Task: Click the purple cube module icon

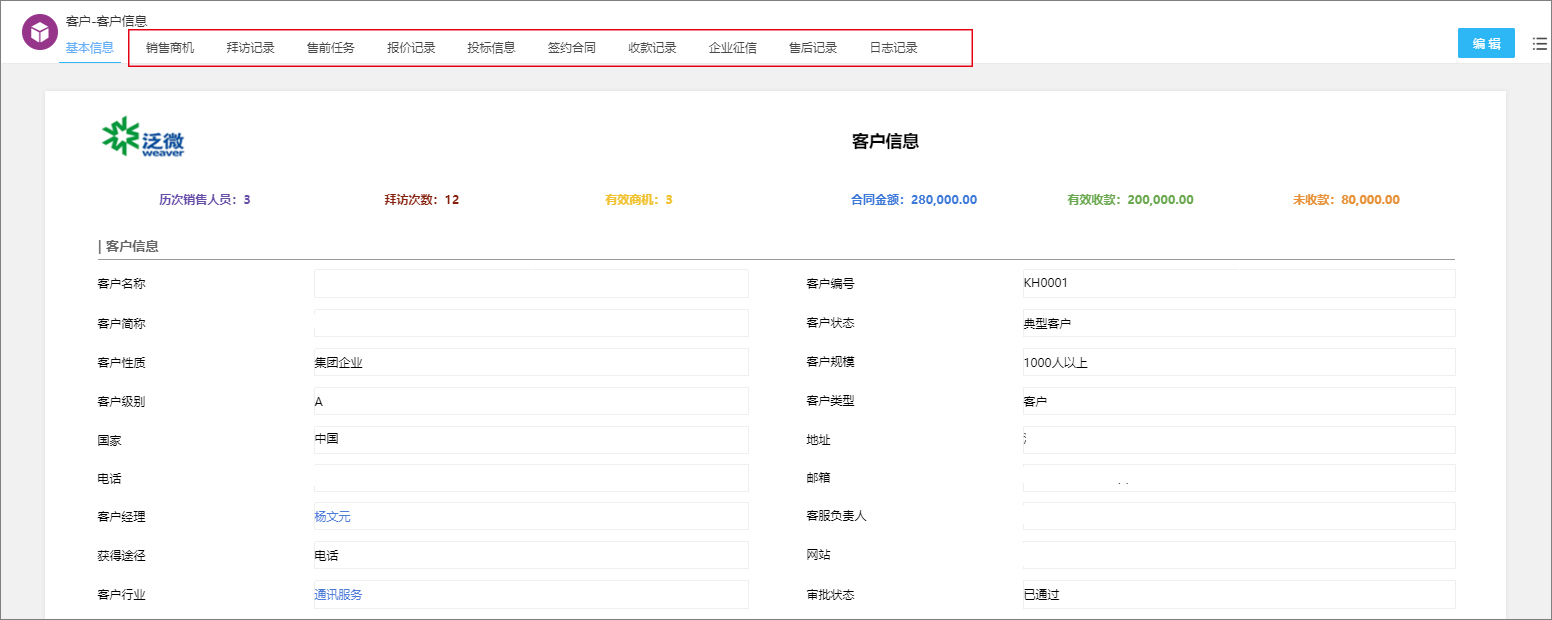Action: [40, 32]
